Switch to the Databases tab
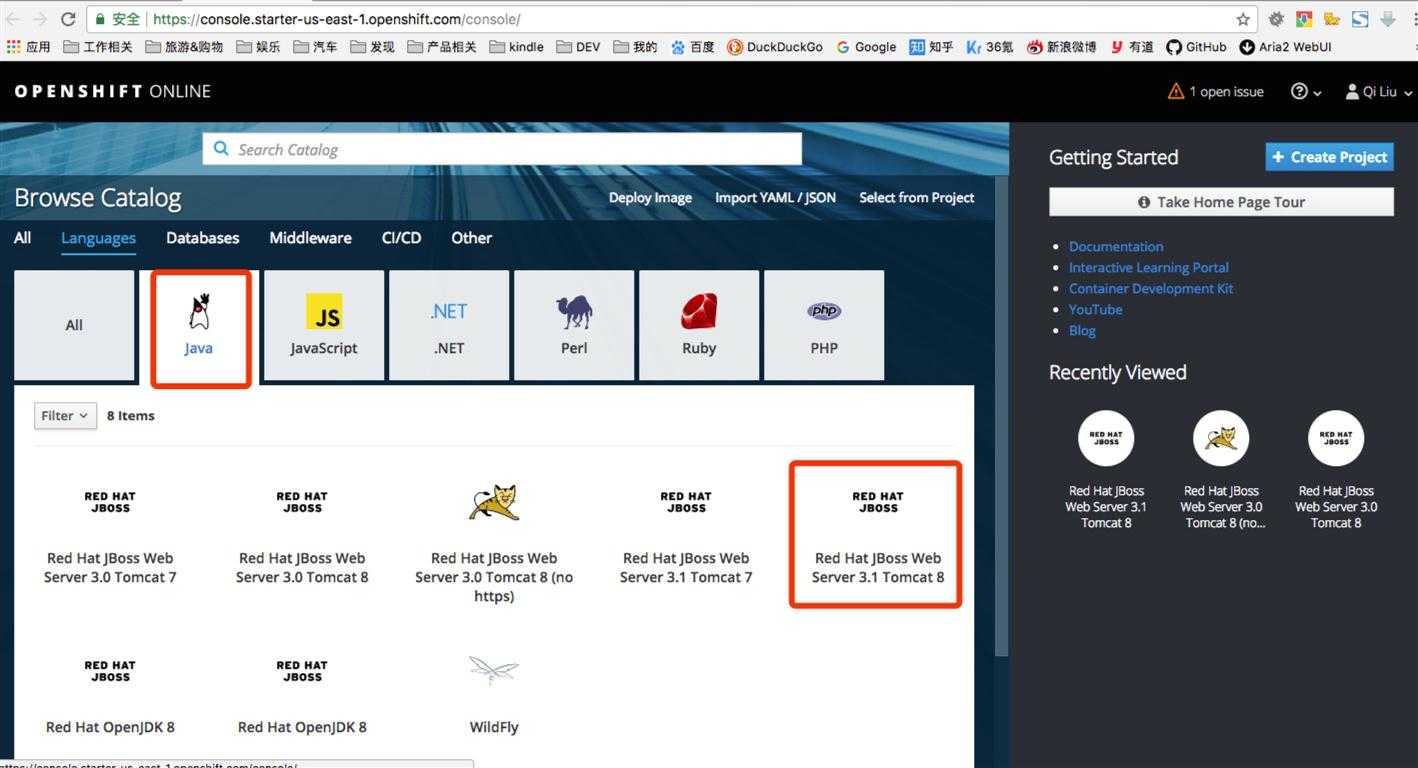 203,238
